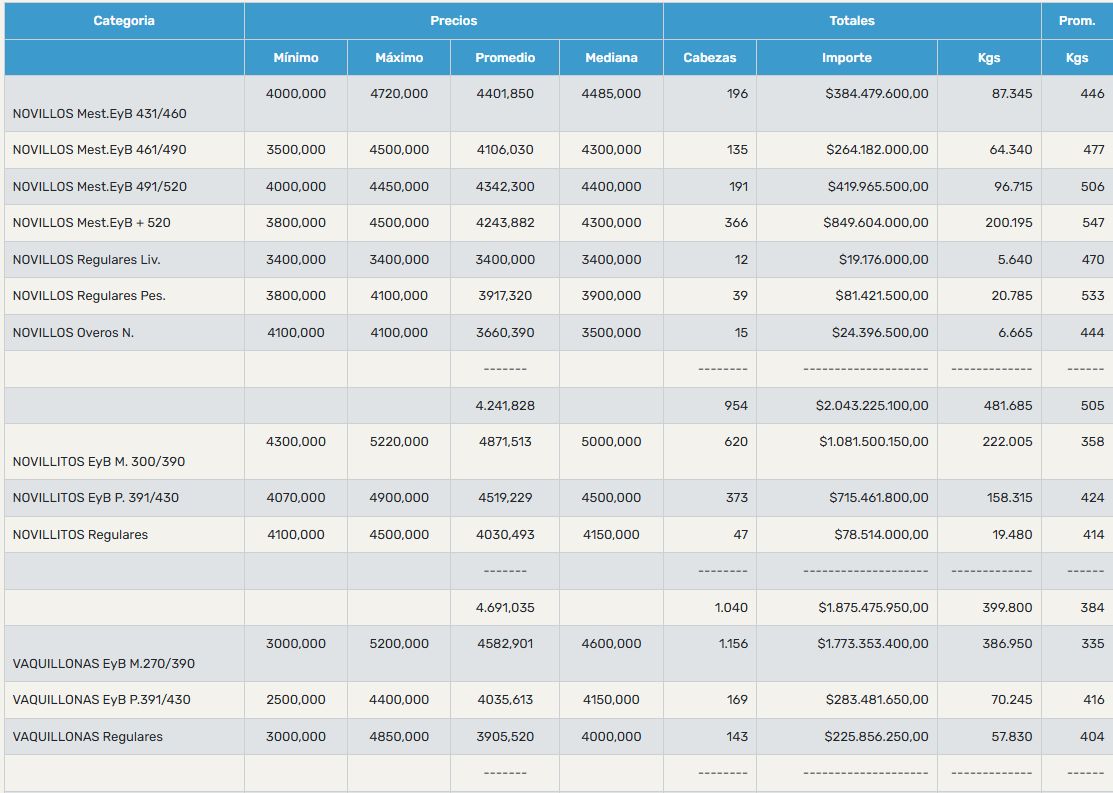Click the Cabezas column header
Viewport: 1113px width, 793px height.
[710, 58]
